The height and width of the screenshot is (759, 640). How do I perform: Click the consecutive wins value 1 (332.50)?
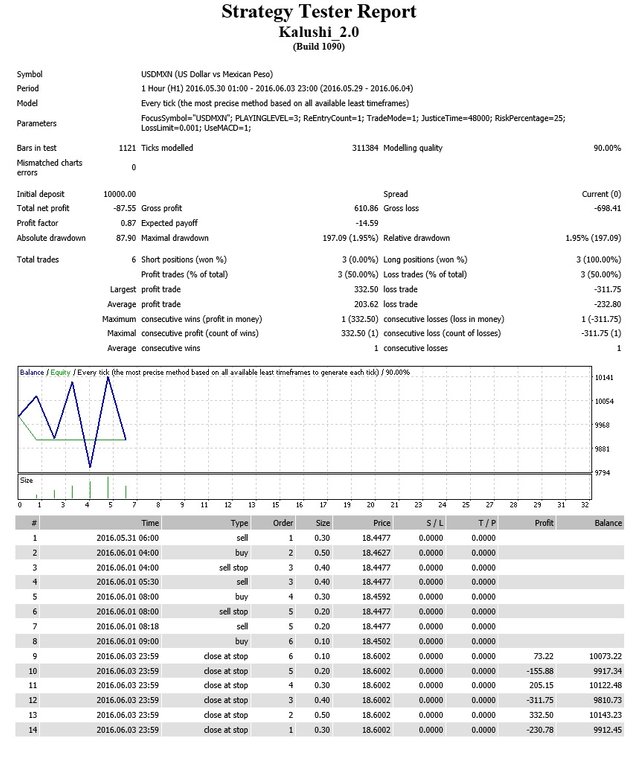pyautogui.click(x=360, y=319)
